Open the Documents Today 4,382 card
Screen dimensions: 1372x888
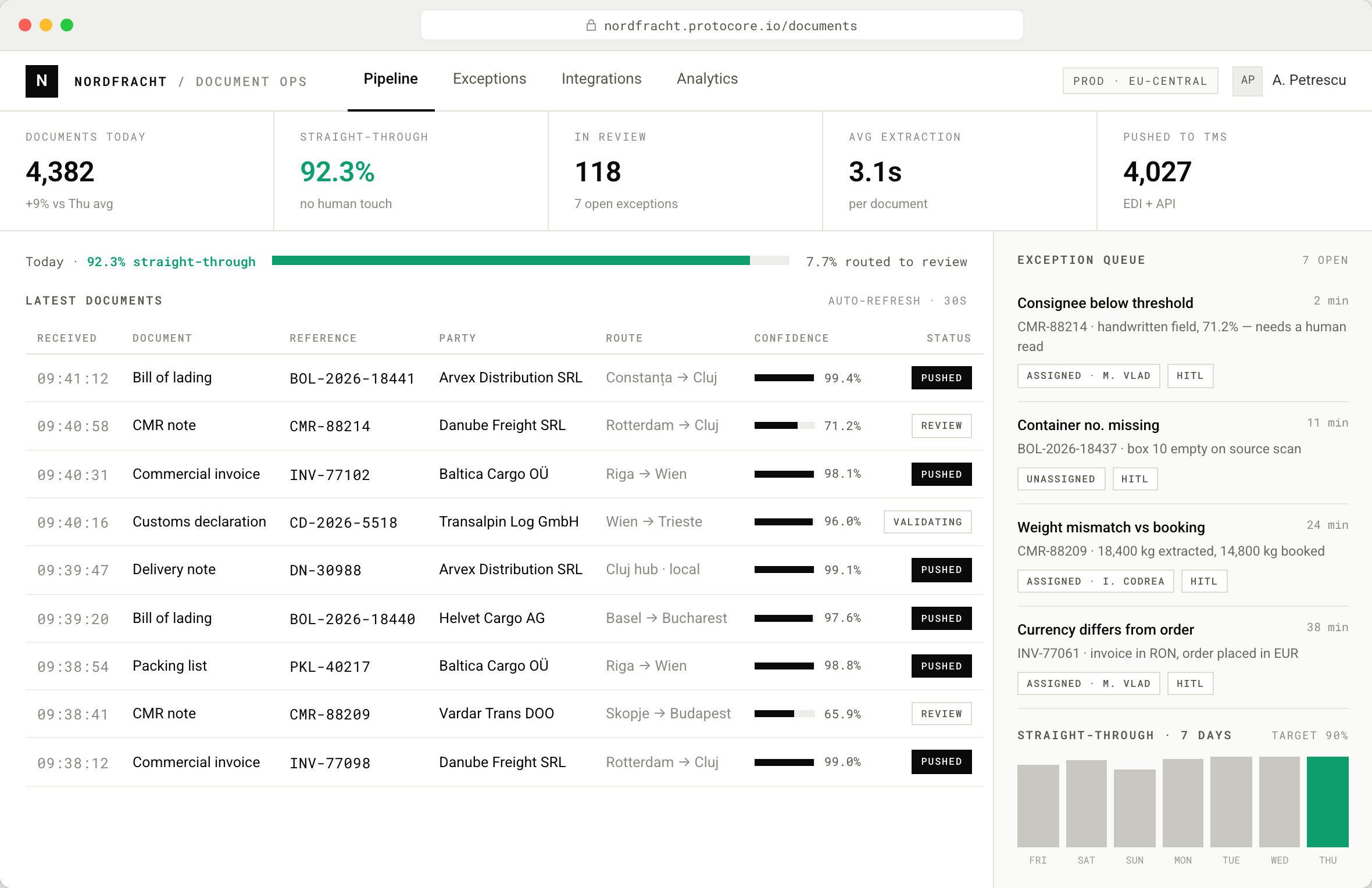137,171
